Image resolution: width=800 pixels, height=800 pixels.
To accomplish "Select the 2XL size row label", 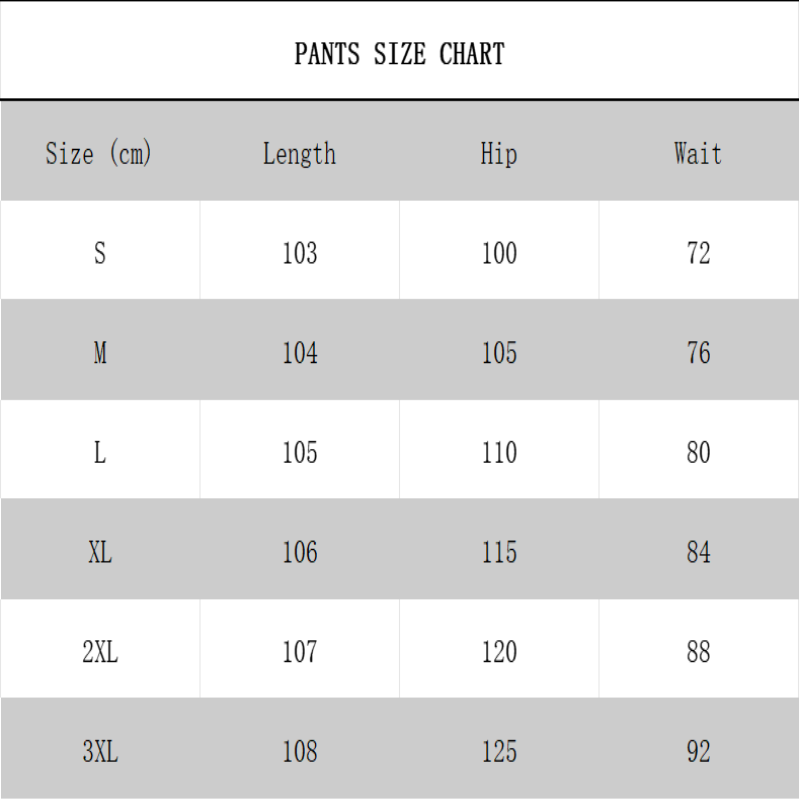I will pyautogui.click(x=100, y=652).
